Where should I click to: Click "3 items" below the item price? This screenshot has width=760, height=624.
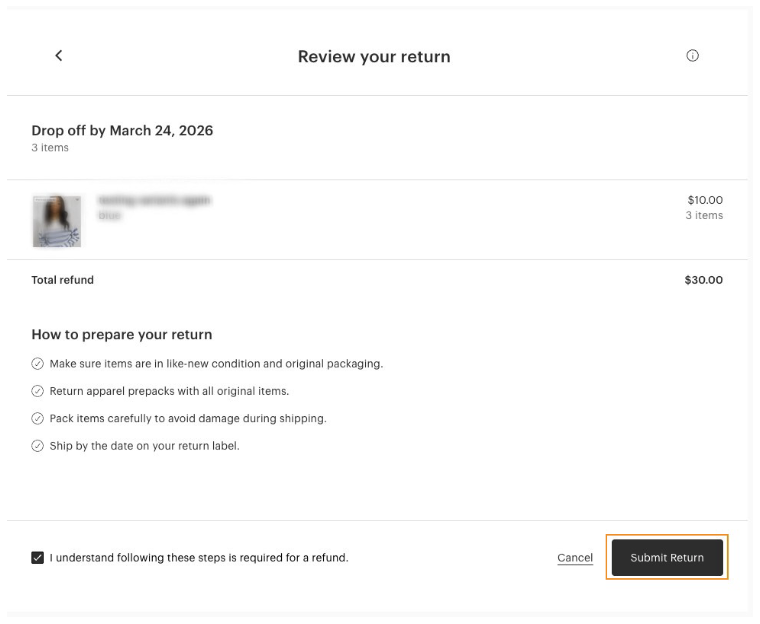click(x=704, y=216)
